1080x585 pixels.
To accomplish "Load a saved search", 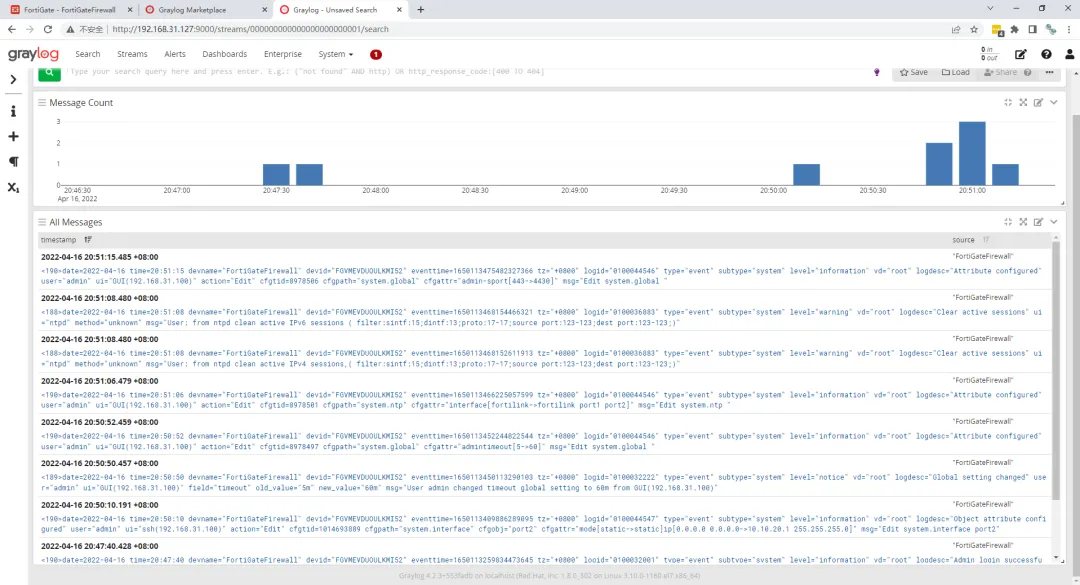I will pos(955,72).
